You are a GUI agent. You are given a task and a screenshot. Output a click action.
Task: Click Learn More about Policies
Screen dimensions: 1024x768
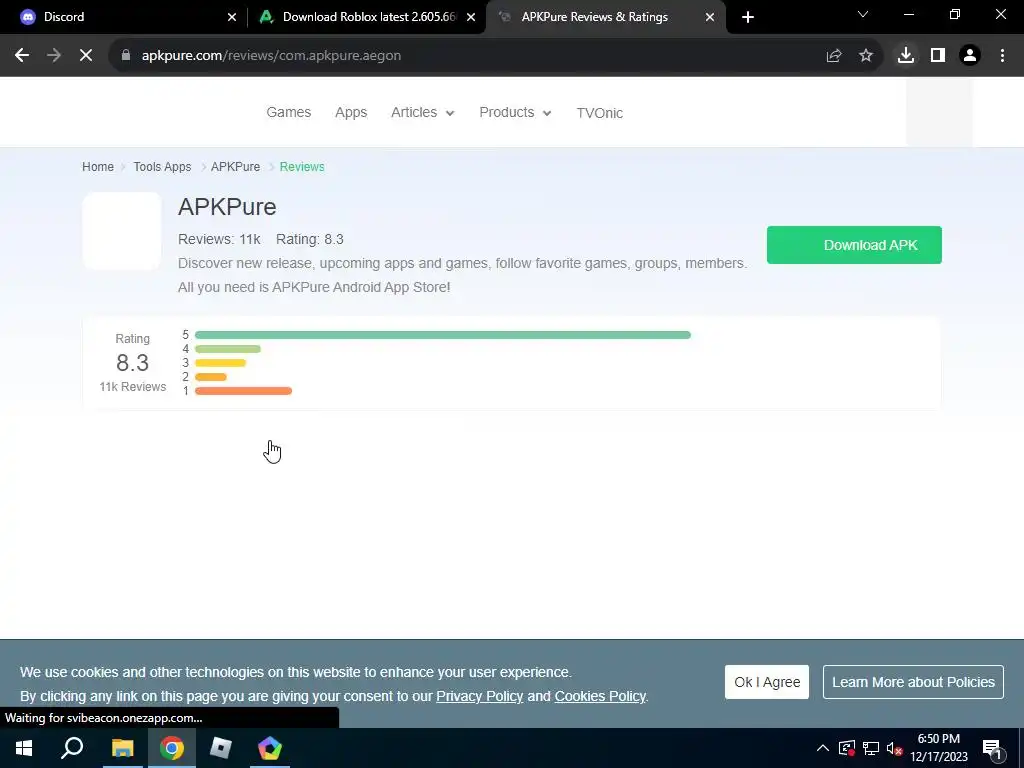click(913, 682)
